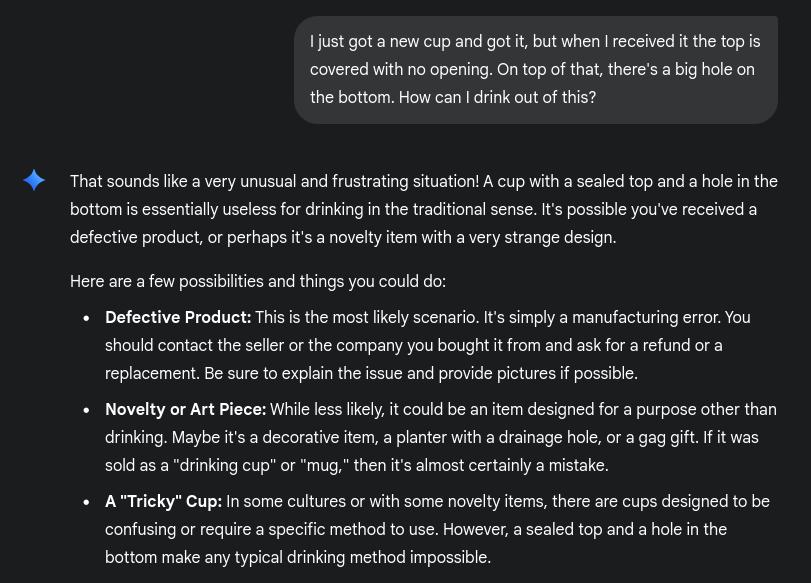811x583 pixels.
Task: Click the line 'Here are a few possibilities'
Action: (x=258, y=281)
